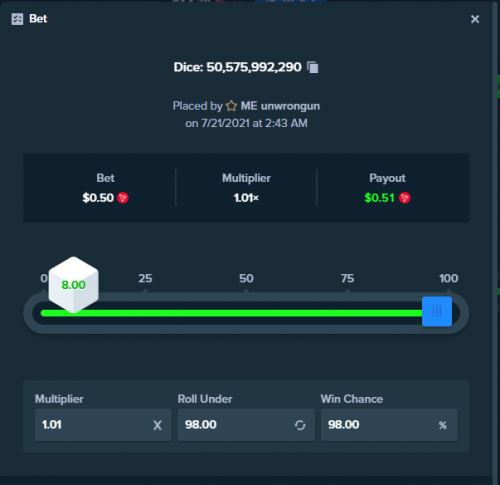
Task: Click the $0.51 payout amount
Action: (379, 198)
